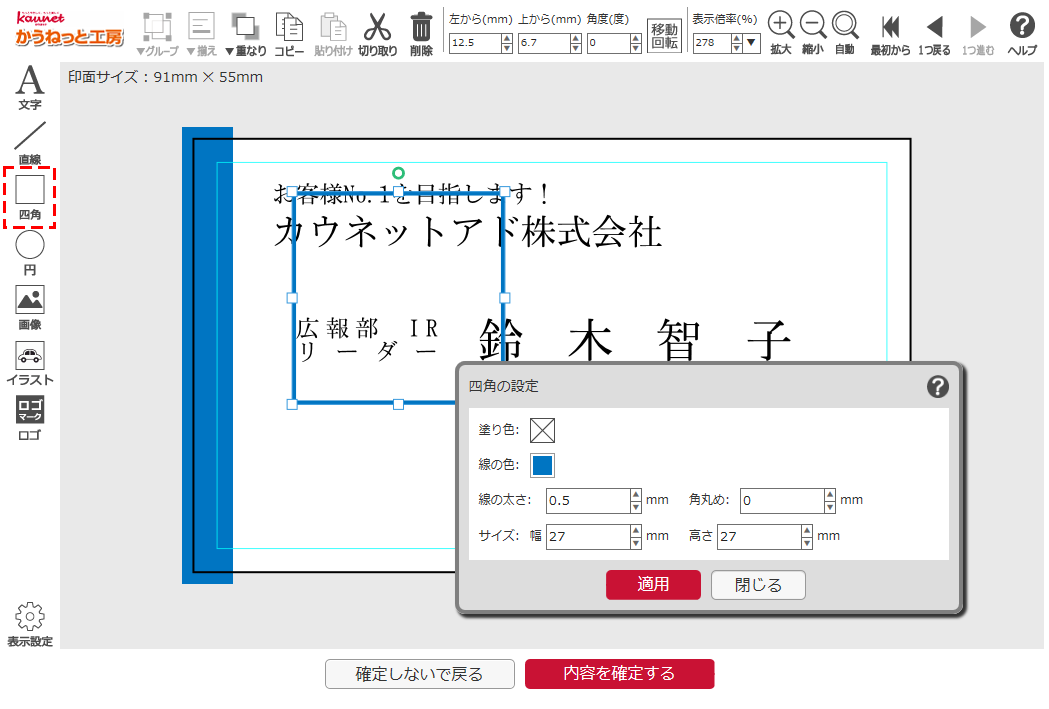Open the 重なり layer order dropdown
1049x709 pixels.
(246, 34)
